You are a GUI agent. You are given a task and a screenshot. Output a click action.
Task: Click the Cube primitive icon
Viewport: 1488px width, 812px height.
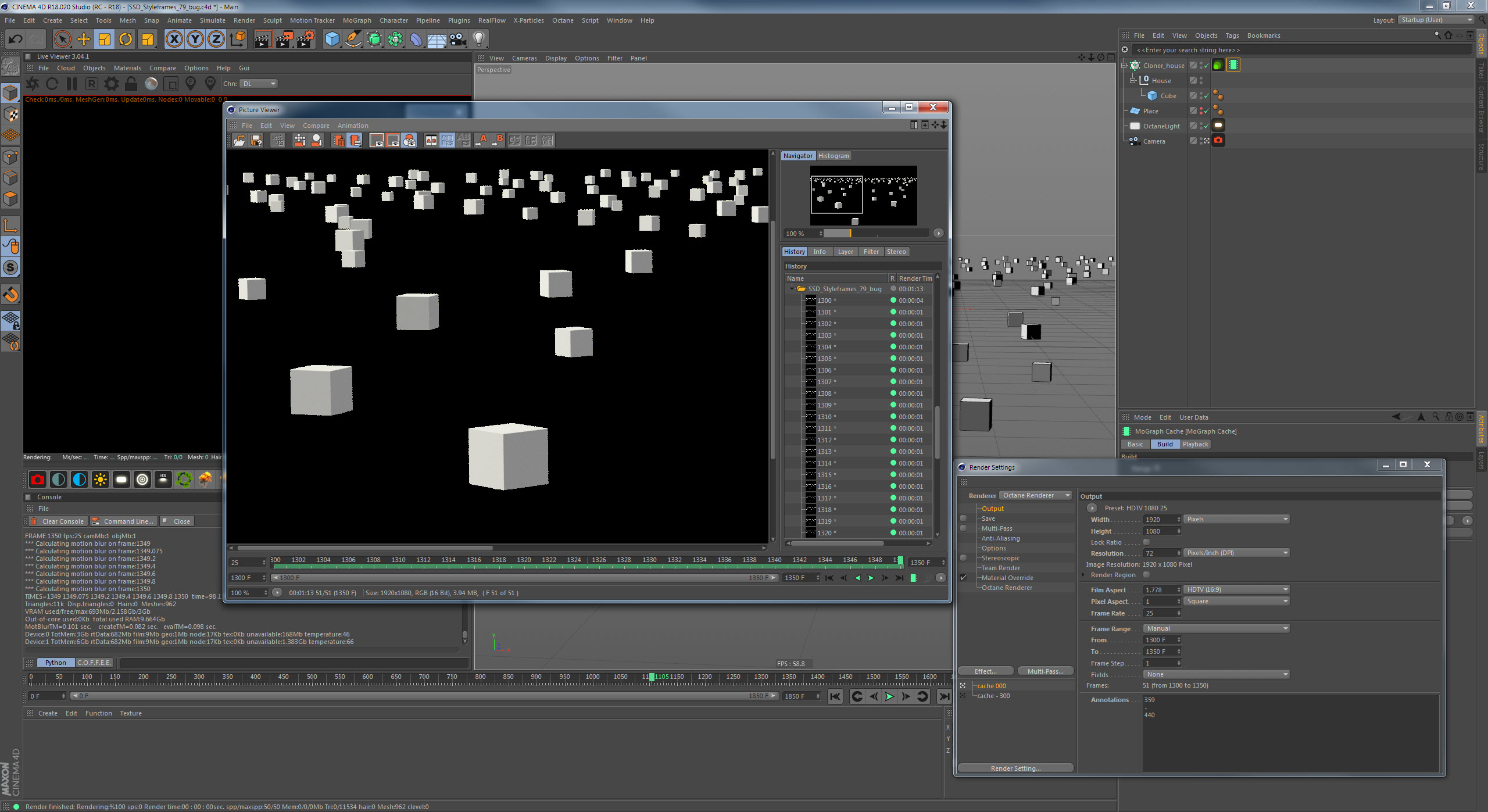pos(332,40)
